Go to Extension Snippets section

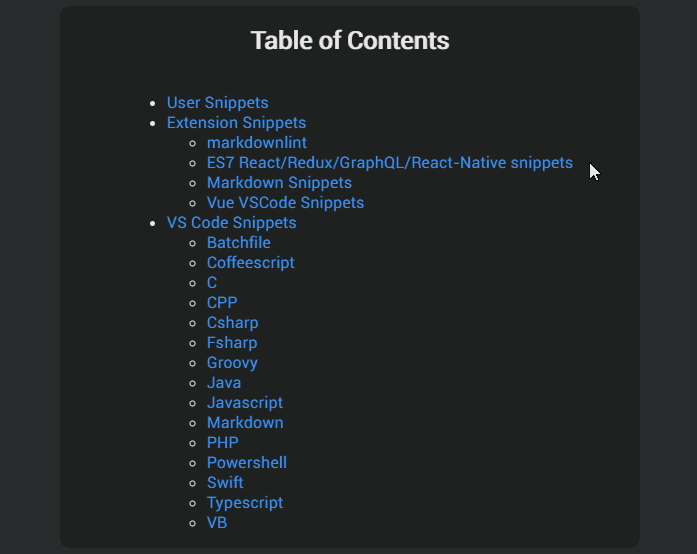(x=236, y=123)
